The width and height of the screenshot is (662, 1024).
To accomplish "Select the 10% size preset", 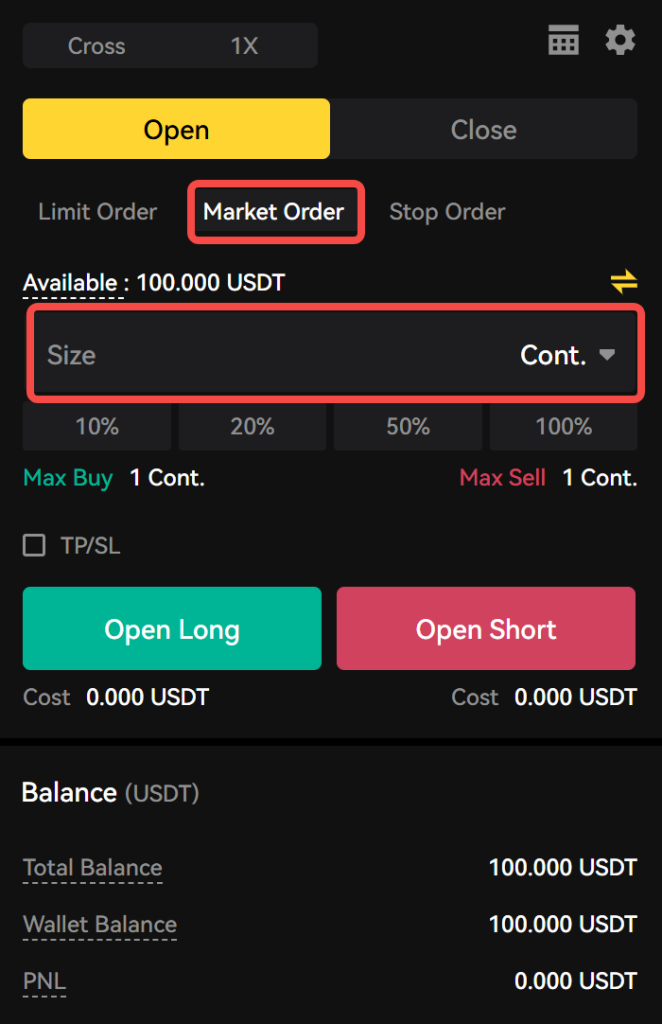I will coord(96,426).
